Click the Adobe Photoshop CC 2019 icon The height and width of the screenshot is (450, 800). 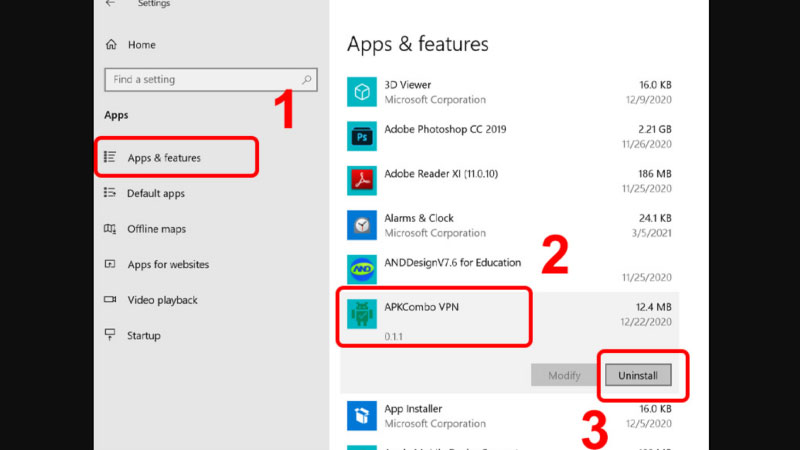(x=360, y=136)
